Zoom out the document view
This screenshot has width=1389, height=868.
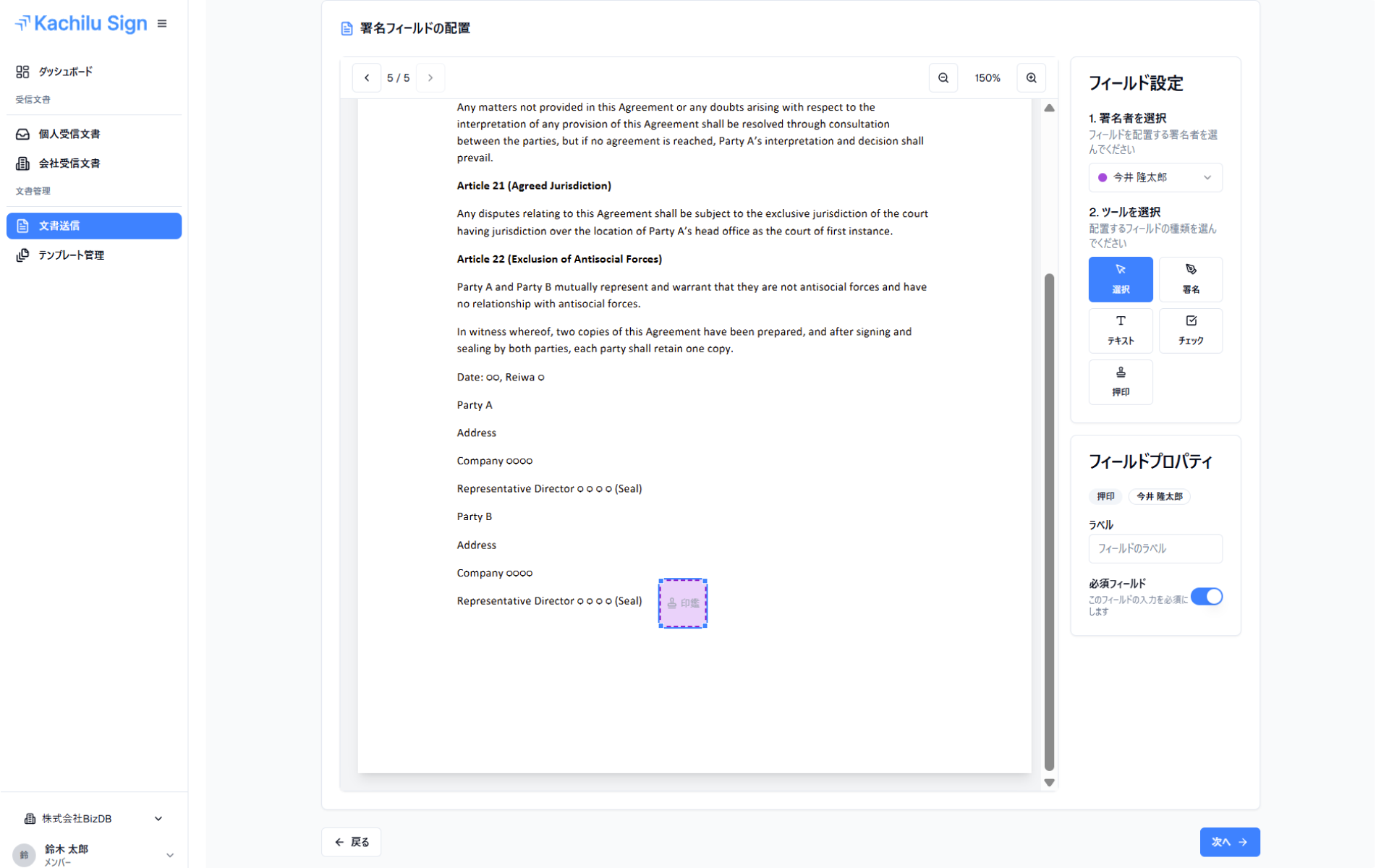[x=943, y=78]
